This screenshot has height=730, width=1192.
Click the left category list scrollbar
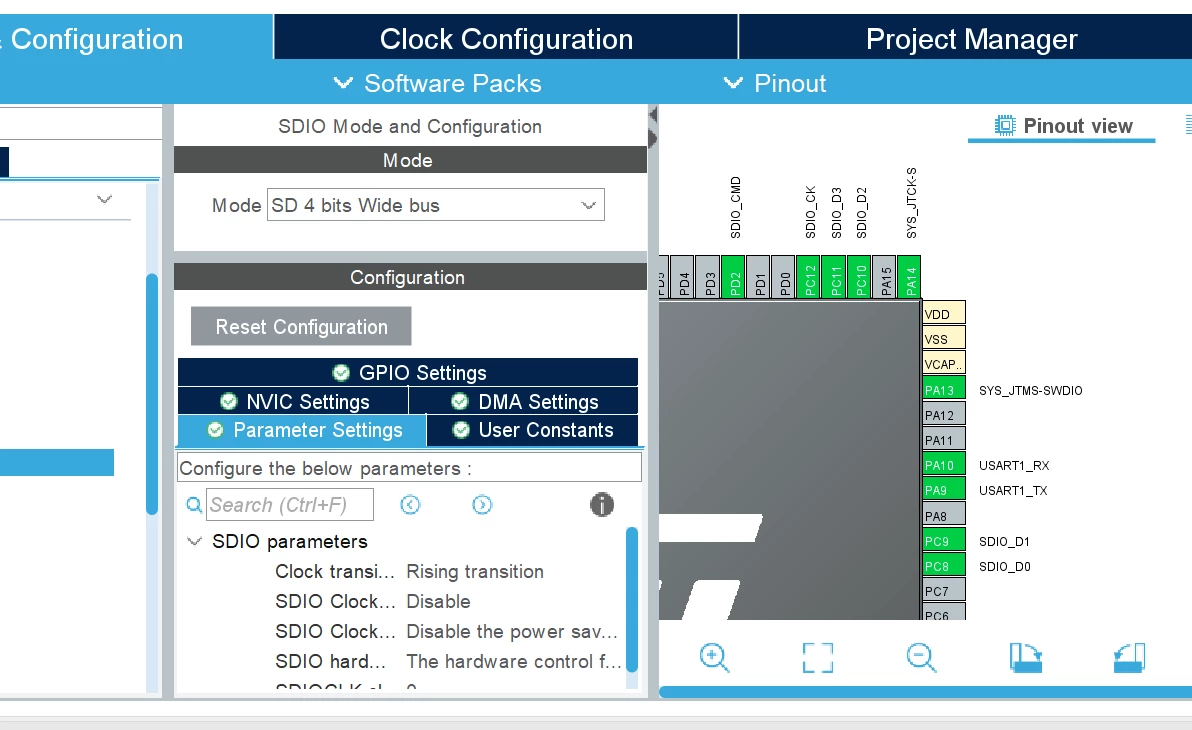click(x=152, y=394)
